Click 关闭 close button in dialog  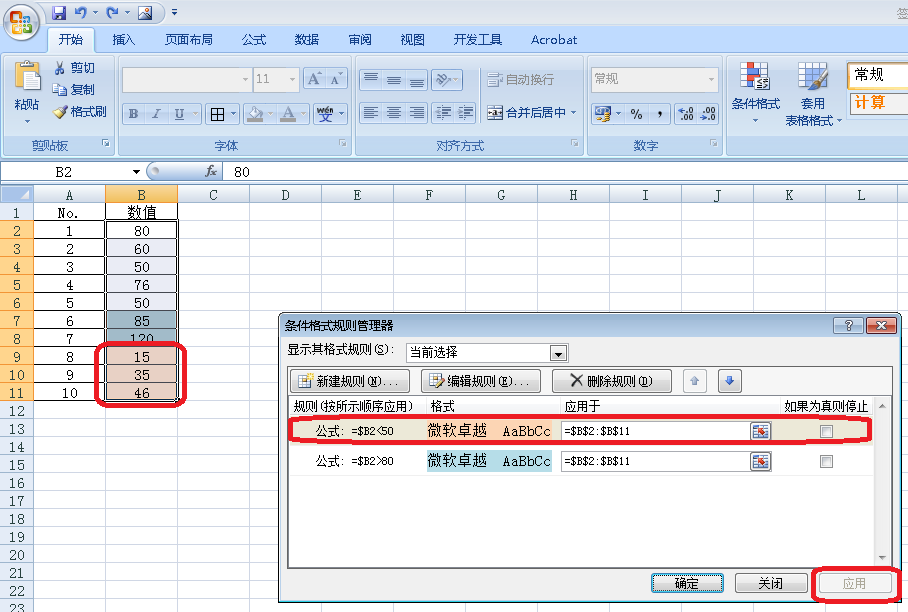[771, 583]
